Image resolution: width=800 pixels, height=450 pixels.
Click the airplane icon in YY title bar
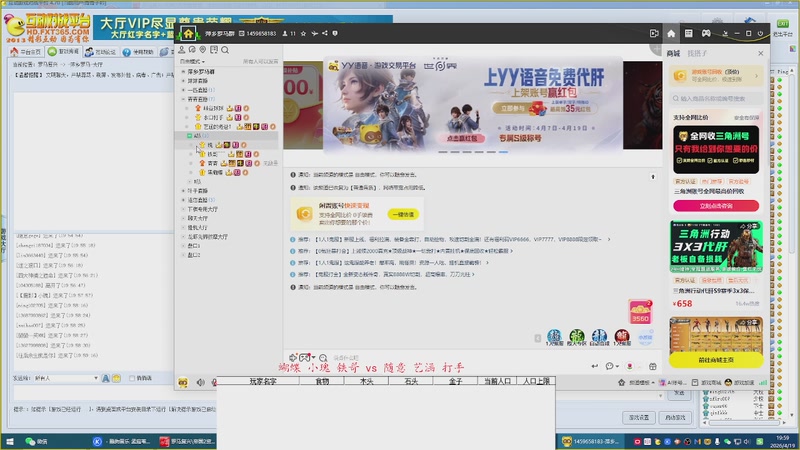coord(314,33)
